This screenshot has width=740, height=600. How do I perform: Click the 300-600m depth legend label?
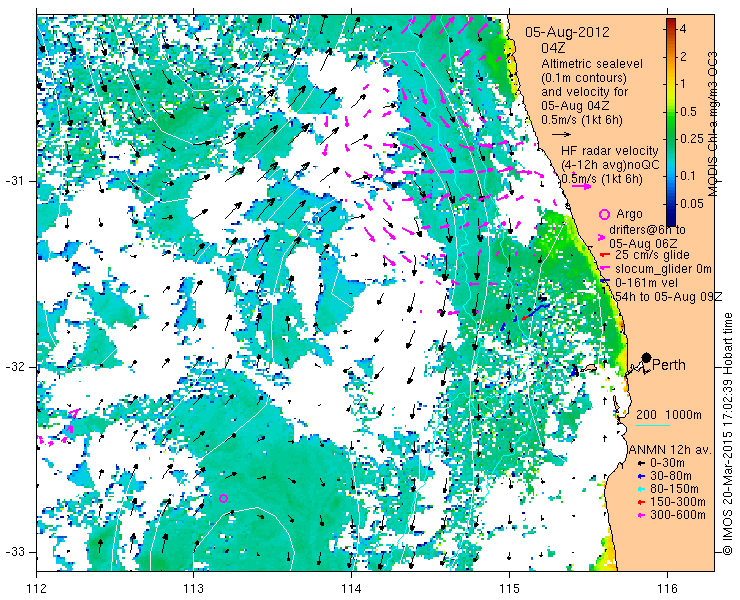[x=678, y=515]
